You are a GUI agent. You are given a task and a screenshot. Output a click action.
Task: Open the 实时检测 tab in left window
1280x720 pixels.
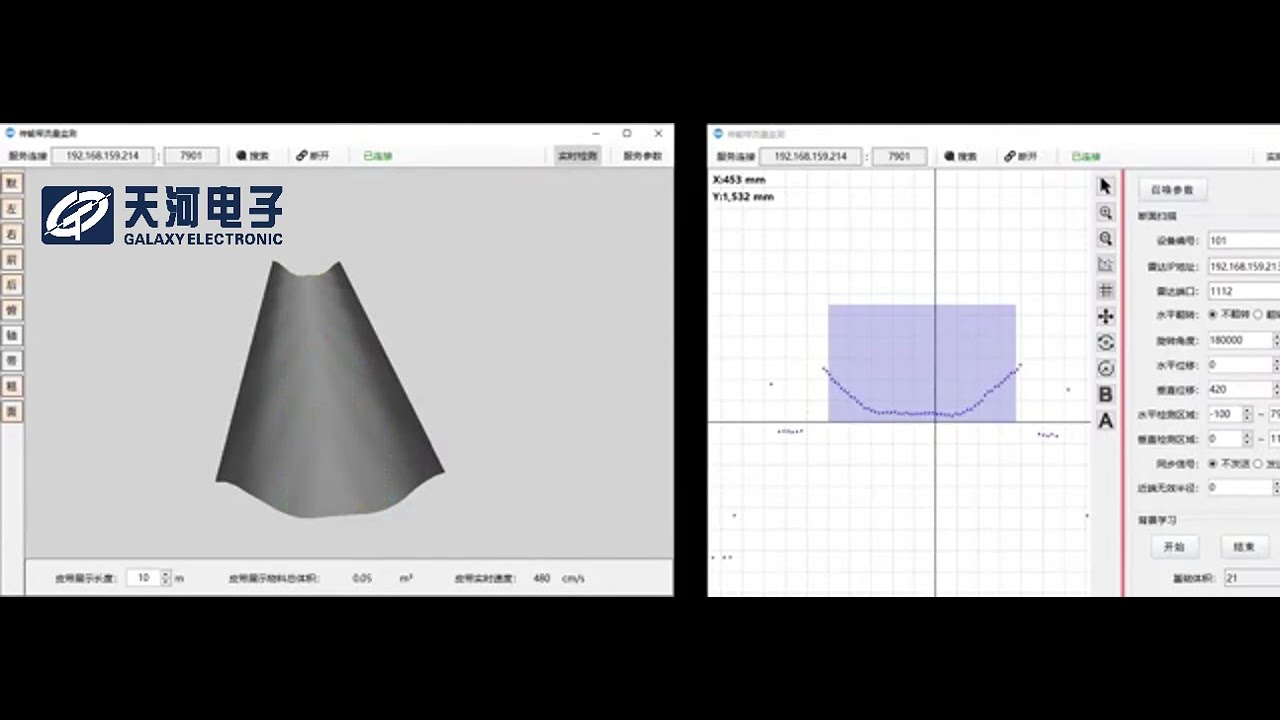click(577, 156)
